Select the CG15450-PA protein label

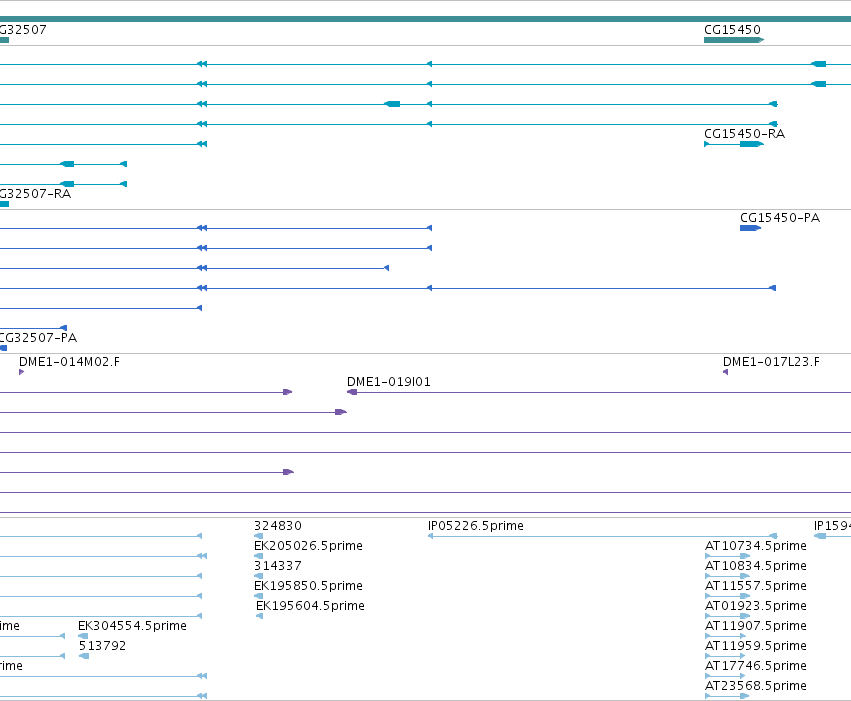pyautogui.click(x=780, y=218)
